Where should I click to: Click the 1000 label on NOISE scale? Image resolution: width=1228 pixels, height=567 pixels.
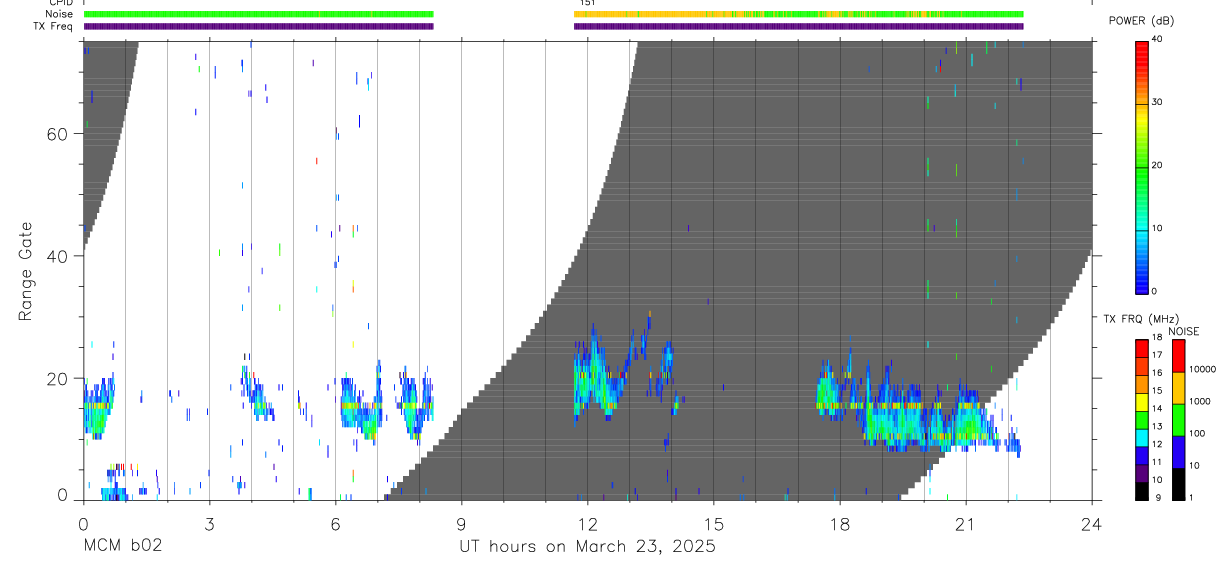tap(1199, 402)
